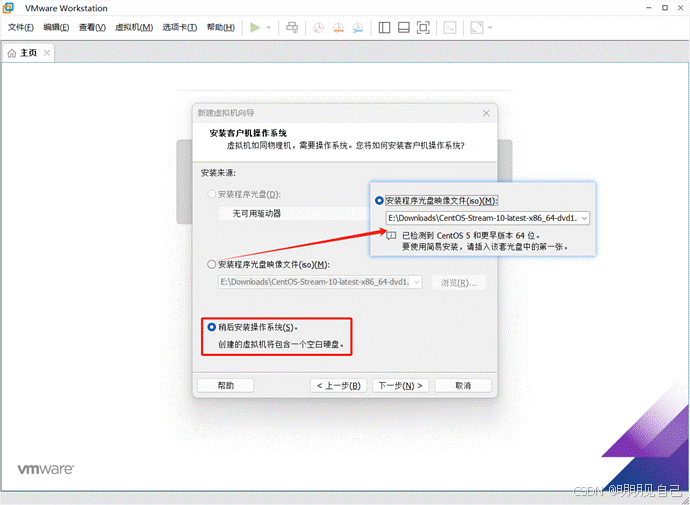The width and height of the screenshot is (690, 505).
Task: Expand the stretch display options arrow
Action: tap(490, 28)
